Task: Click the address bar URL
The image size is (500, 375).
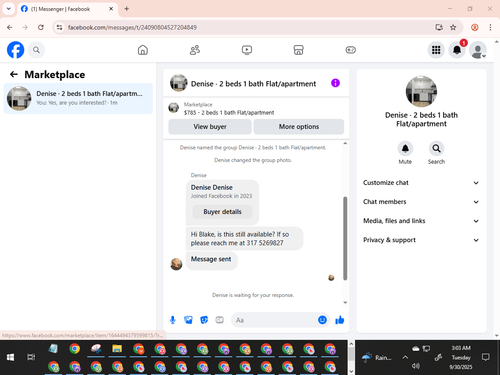Action: [132, 27]
